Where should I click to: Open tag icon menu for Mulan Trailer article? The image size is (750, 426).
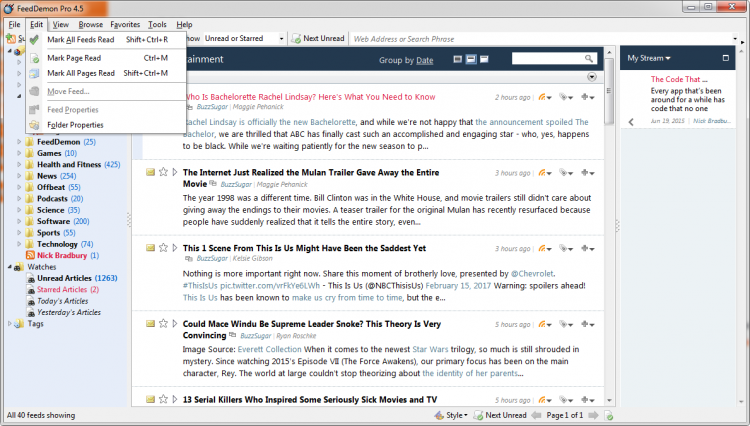566,173
